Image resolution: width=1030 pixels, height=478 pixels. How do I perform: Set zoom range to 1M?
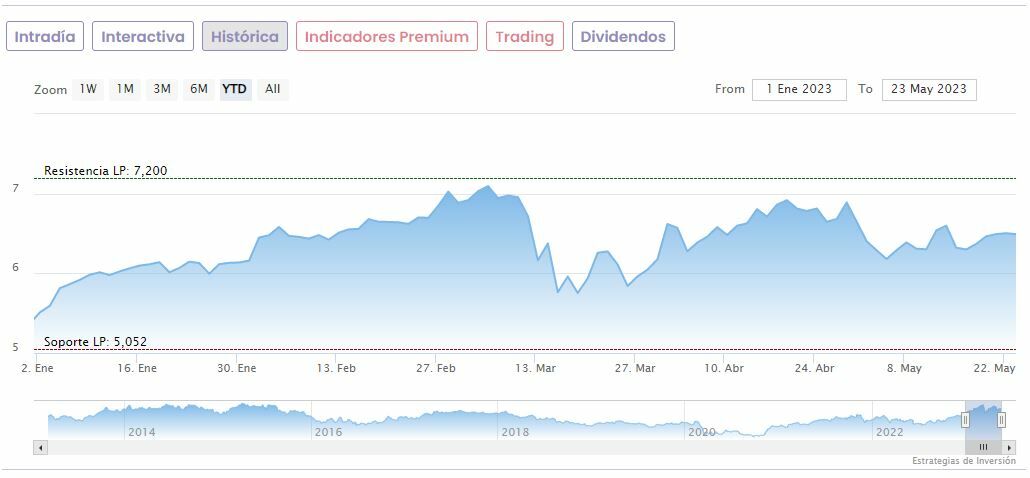[x=125, y=89]
